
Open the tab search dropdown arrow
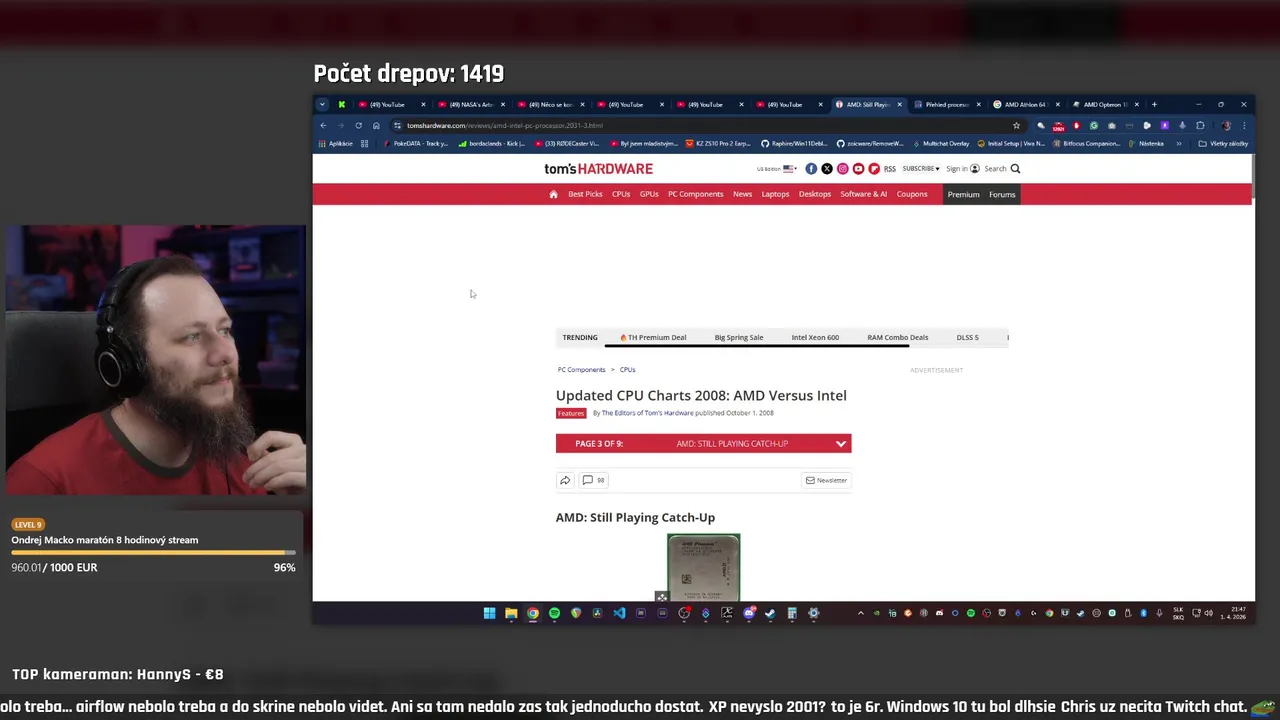[x=322, y=104]
